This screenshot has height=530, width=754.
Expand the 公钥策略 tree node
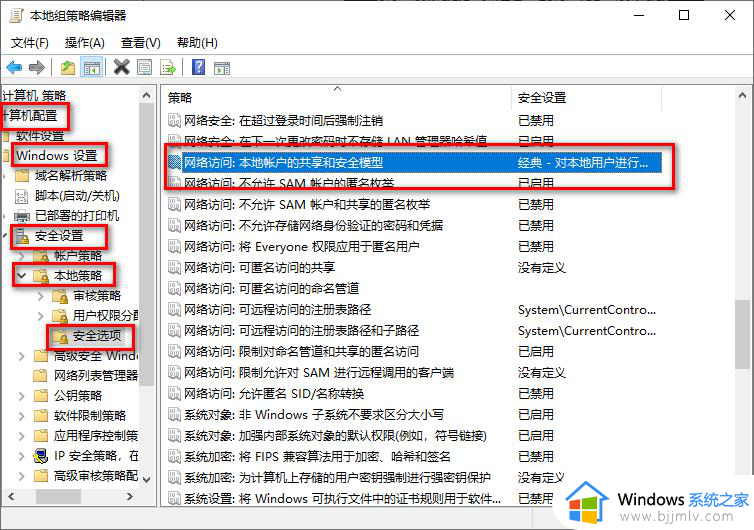click(22, 396)
